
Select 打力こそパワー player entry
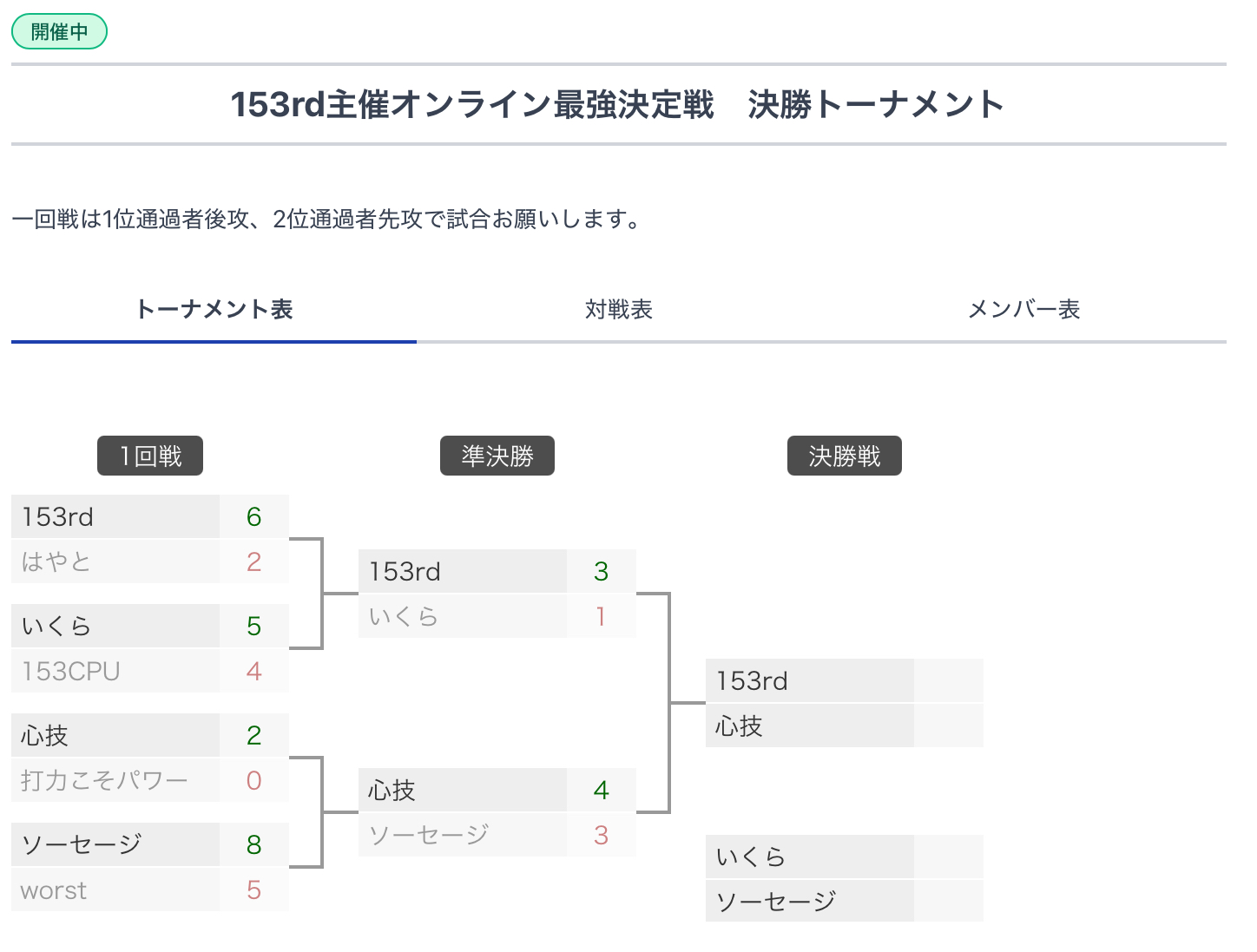[x=115, y=780]
